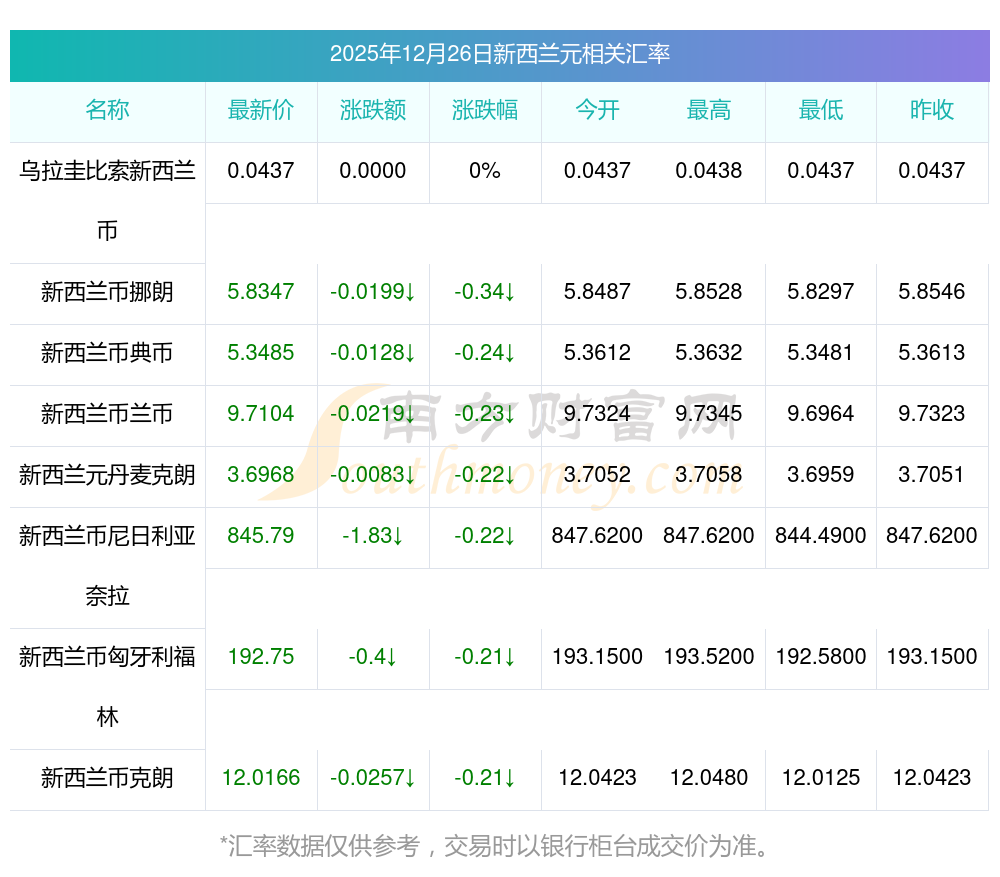1000x877 pixels.
Task: Click the 今开 column header
Action: click(x=597, y=111)
